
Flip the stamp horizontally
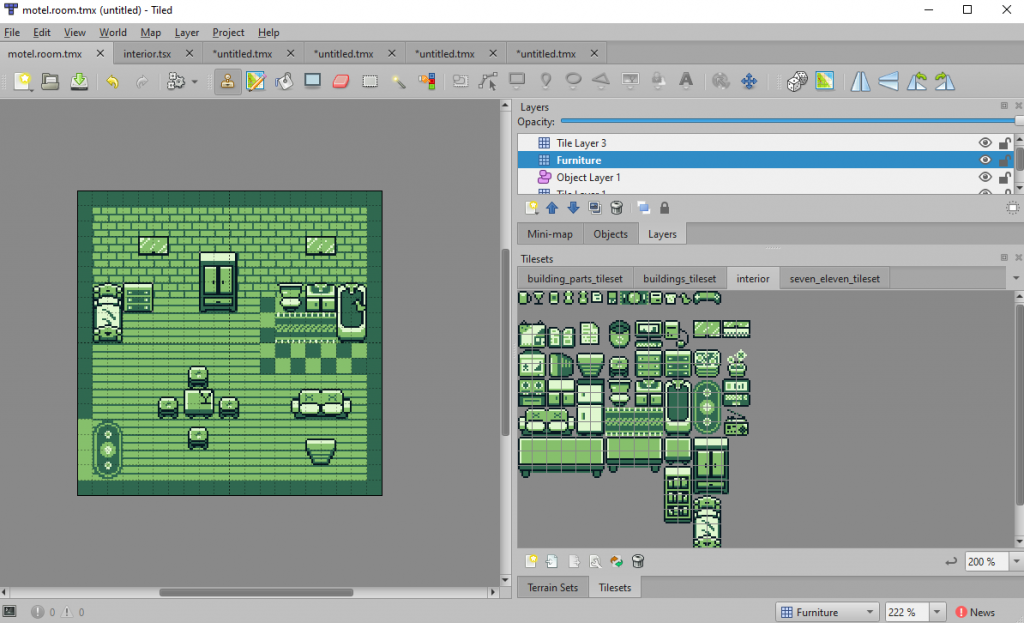click(861, 81)
